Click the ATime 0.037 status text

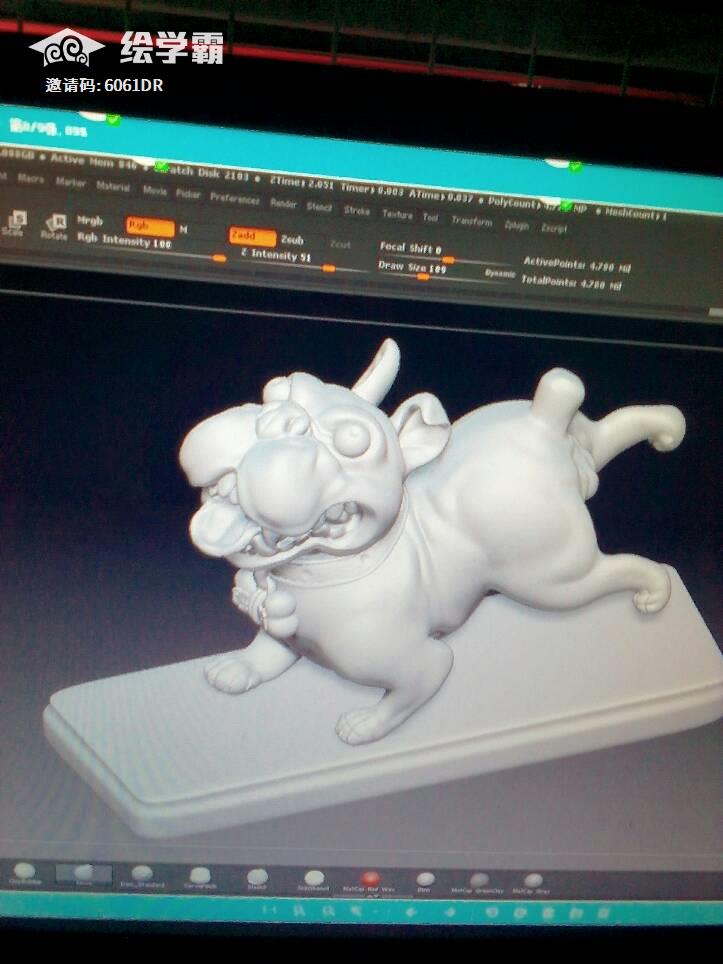441,197
